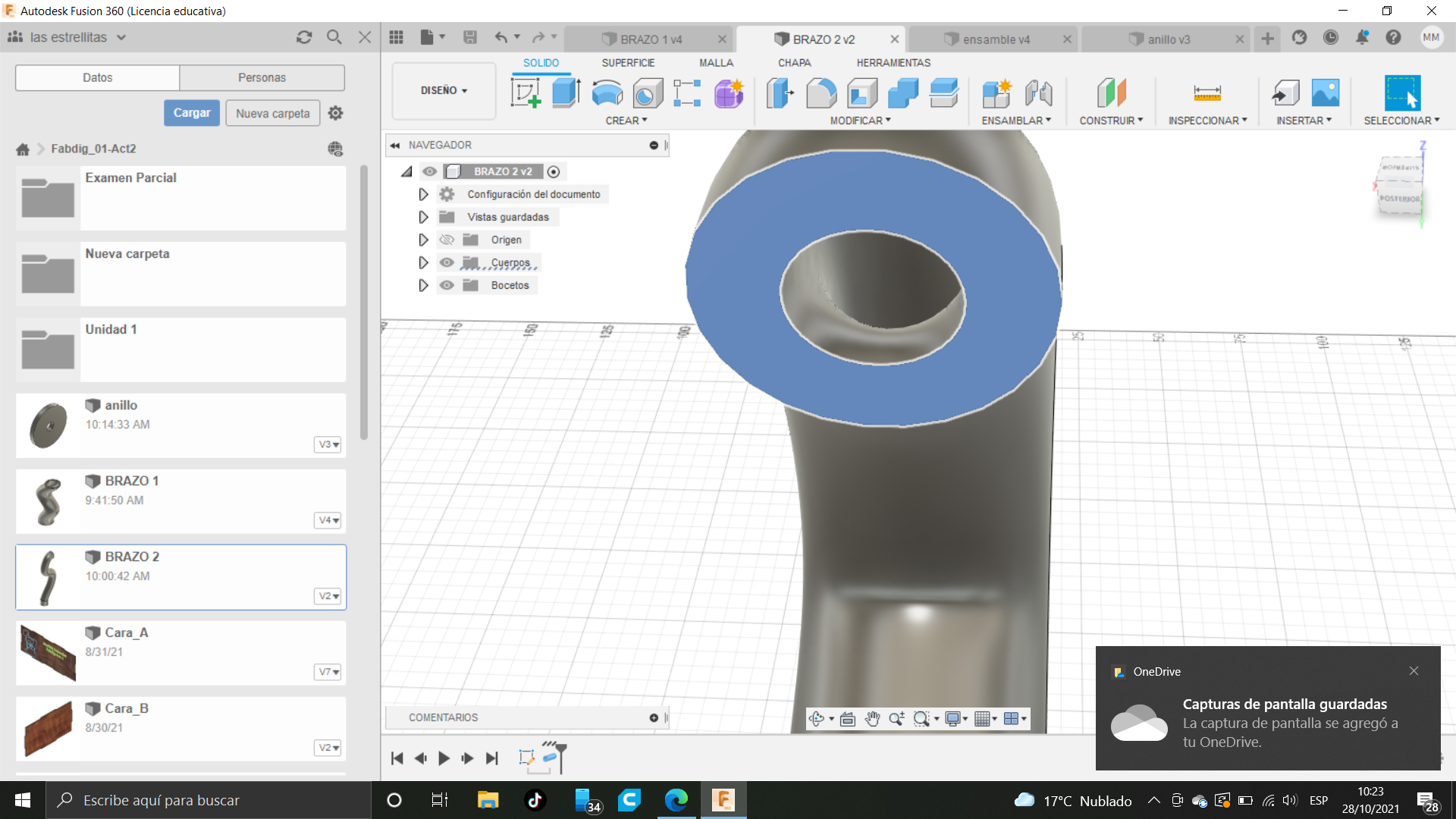
Task: Open the ensamble v4 document tab
Action: [x=996, y=39]
